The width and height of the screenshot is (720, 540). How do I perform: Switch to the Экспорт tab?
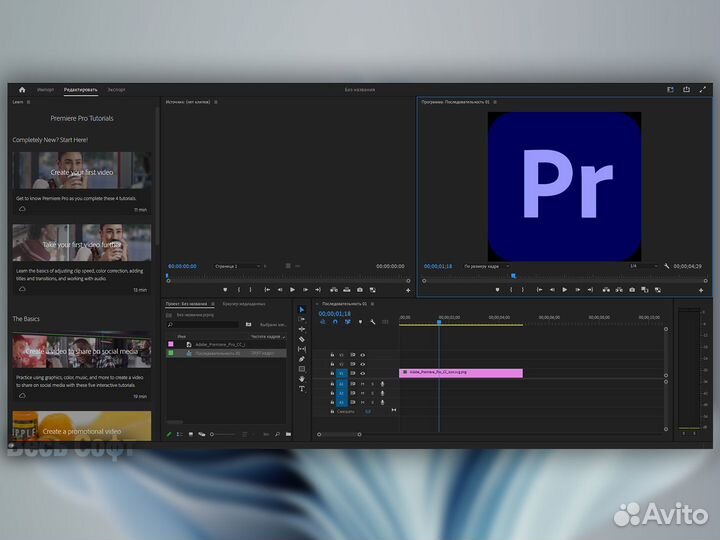[x=116, y=90]
